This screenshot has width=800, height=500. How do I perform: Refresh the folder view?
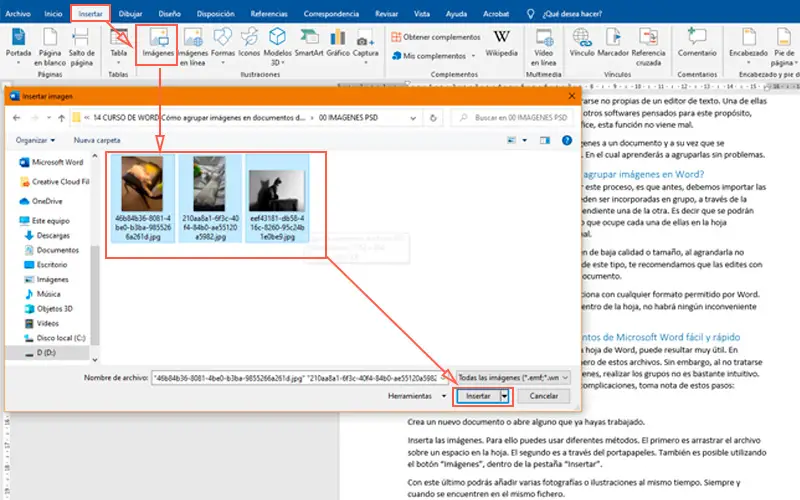pyautogui.click(x=433, y=118)
